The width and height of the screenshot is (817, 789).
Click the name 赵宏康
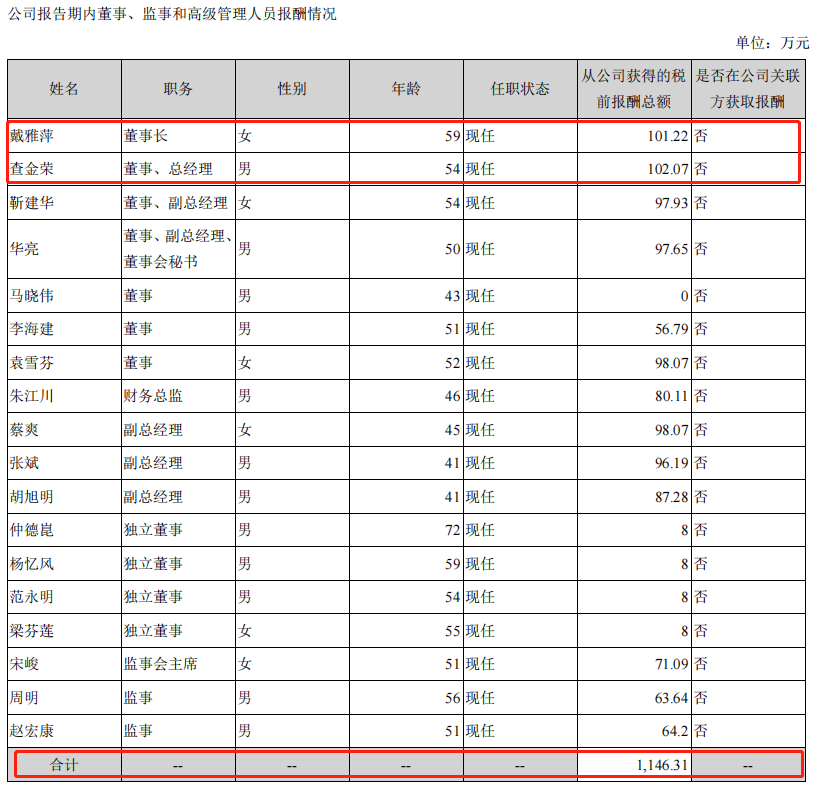tap(31, 731)
